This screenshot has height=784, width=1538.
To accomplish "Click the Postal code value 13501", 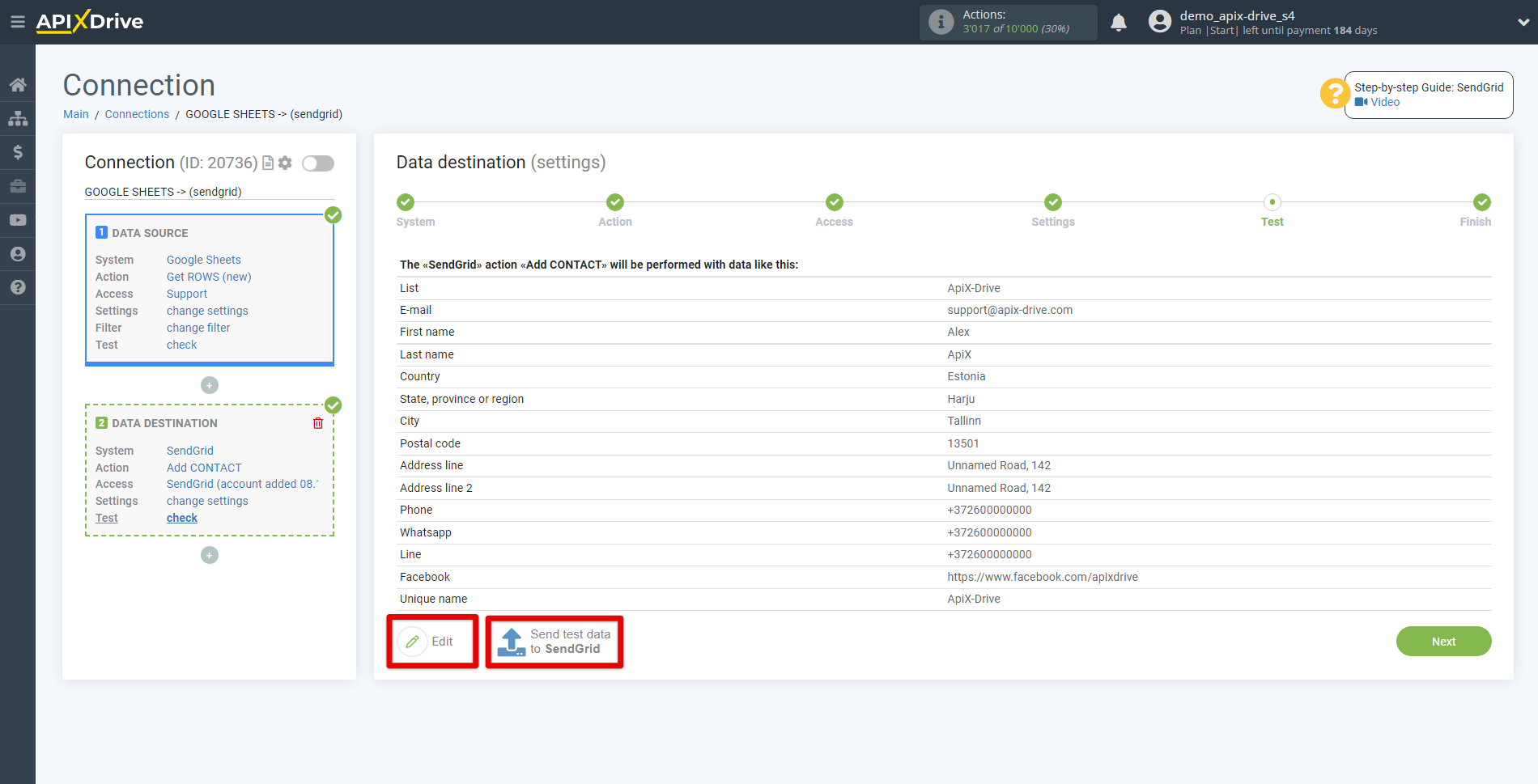I will (963, 443).
